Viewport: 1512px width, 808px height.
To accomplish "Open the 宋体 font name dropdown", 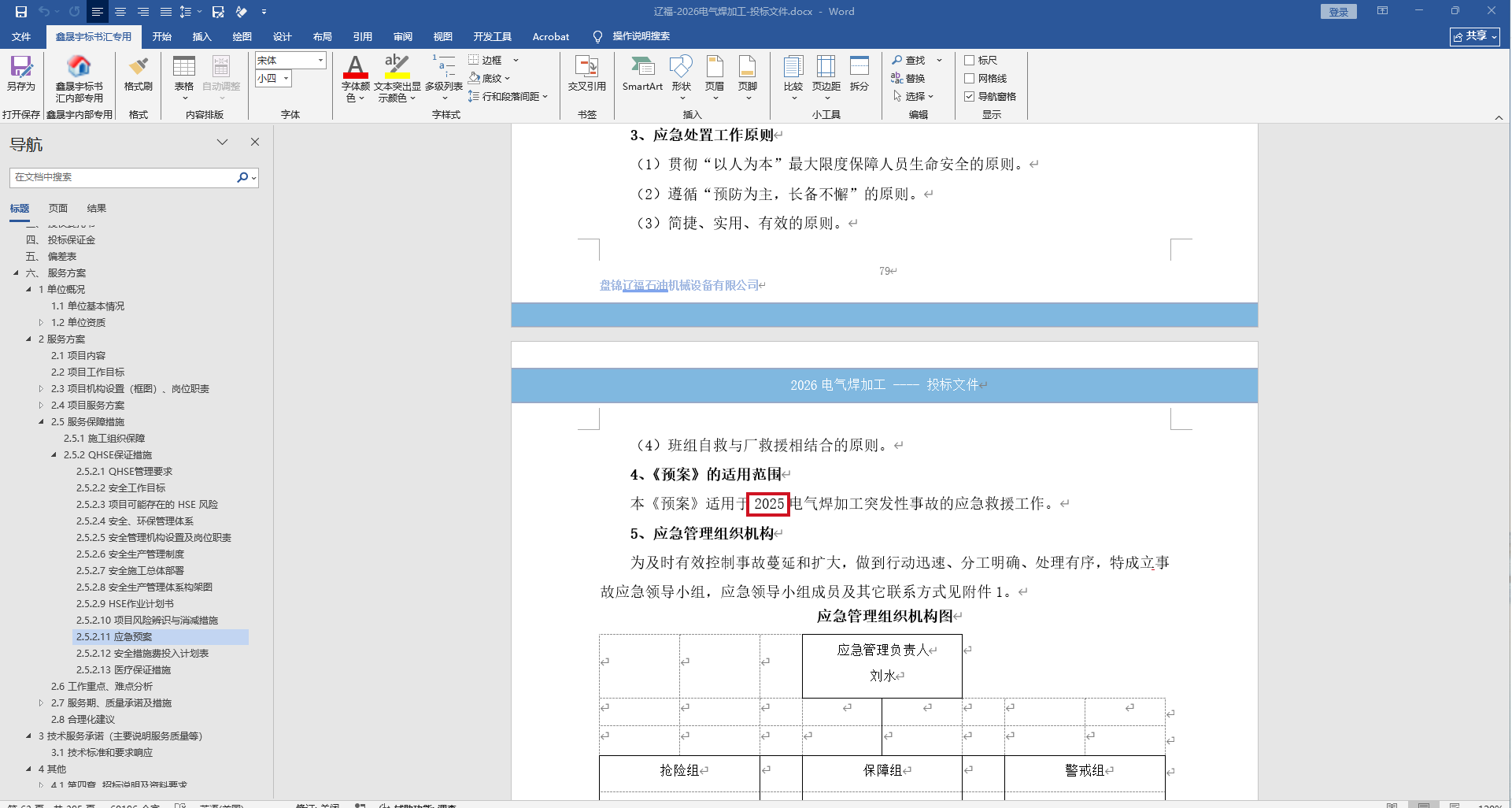I will pyautogui.click(x=320, y=61).
